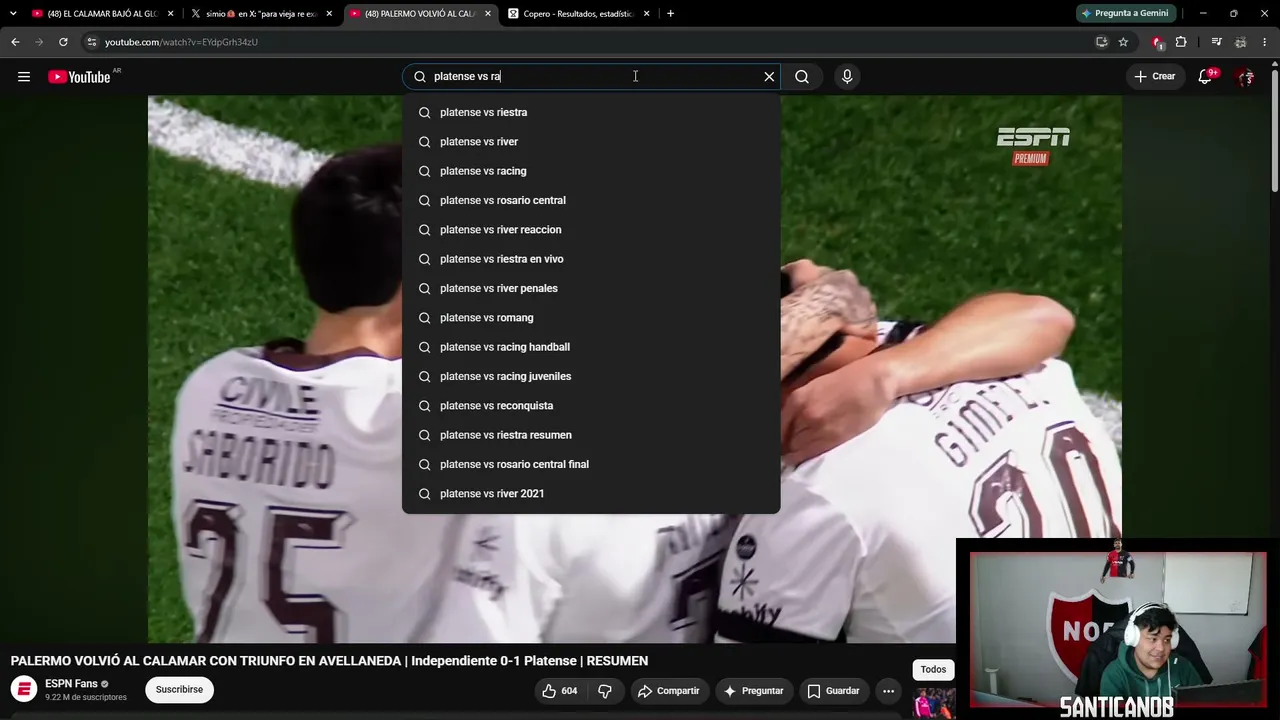The height and width of the screenshot is (720, 1280).
Task: View site information next to the URL
Action: (91, 42)
